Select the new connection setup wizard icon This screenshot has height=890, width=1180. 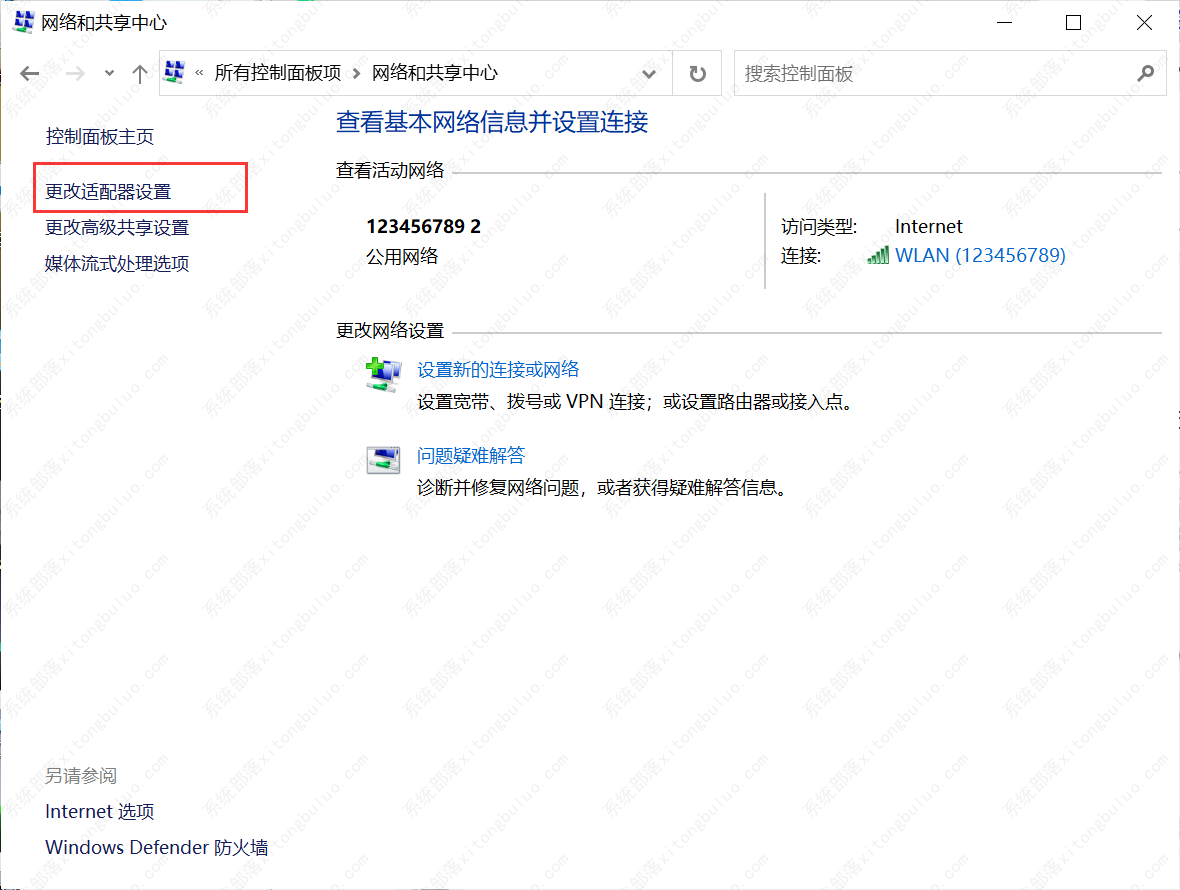383,374
